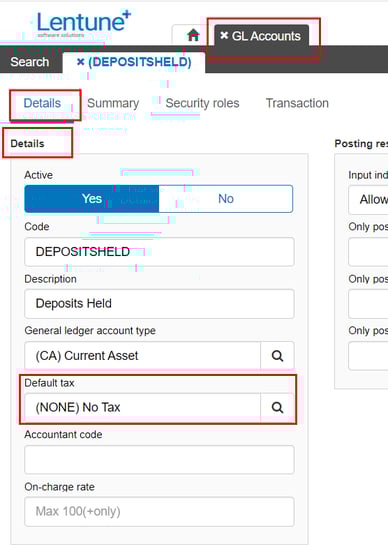The image size is (388, 549).
Task: Open the Search tab
Action: [30, 62]
